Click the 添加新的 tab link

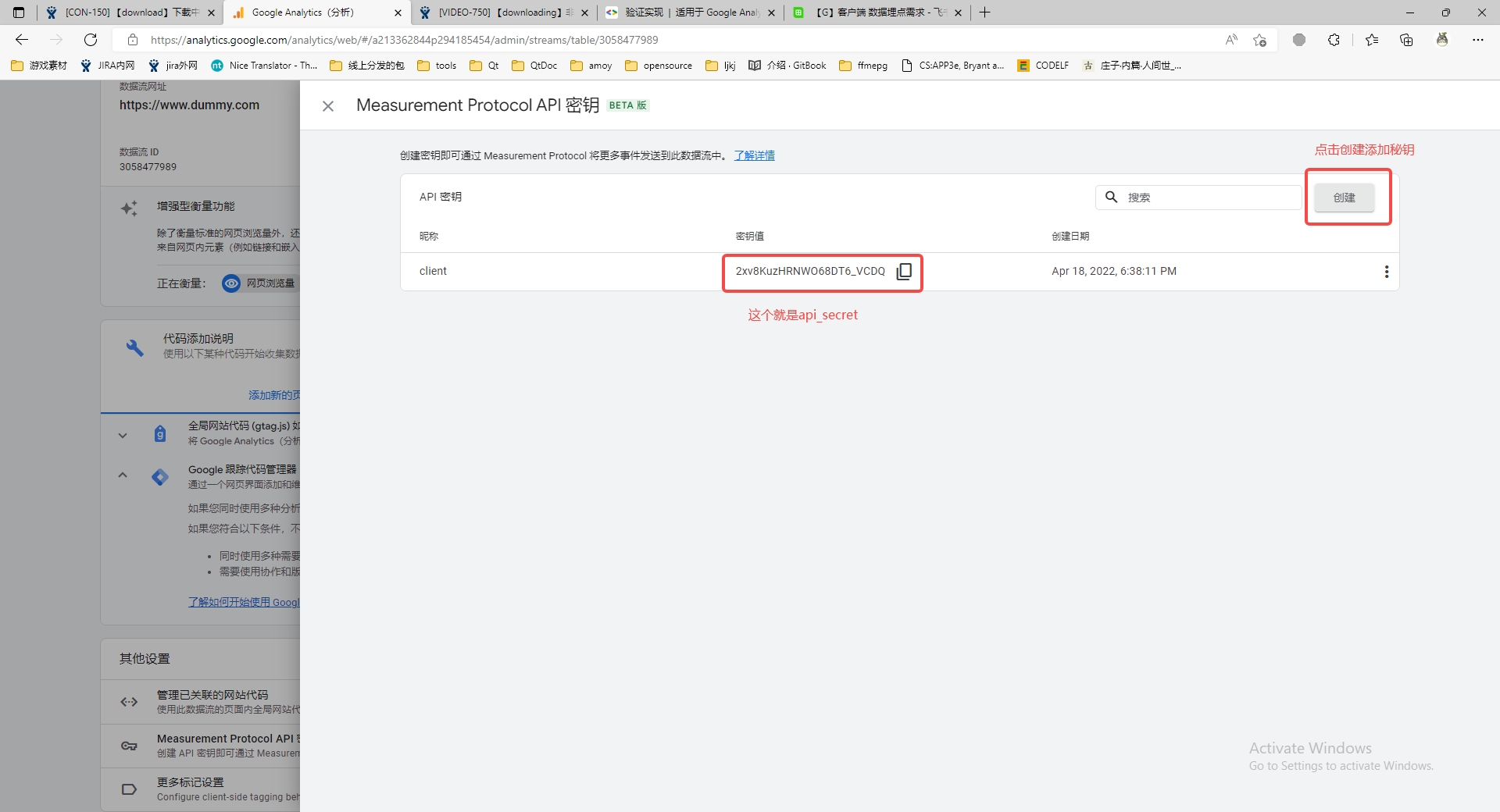[x=274, y=395]
